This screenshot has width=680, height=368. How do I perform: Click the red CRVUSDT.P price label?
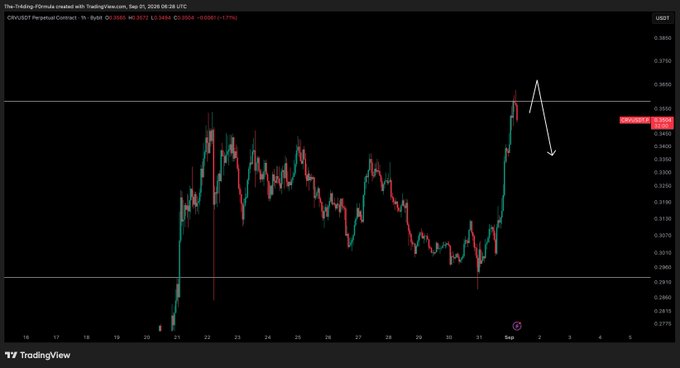point(634,120)
